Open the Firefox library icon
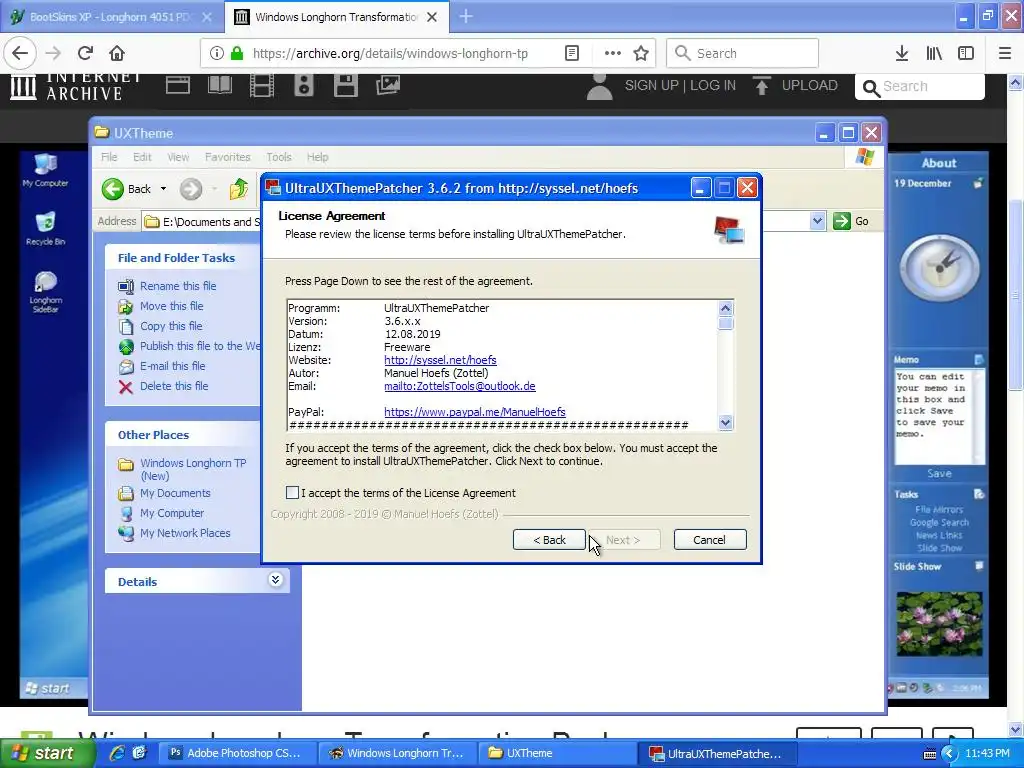This screenshot has width=1024, height=768. click(934, 54)
